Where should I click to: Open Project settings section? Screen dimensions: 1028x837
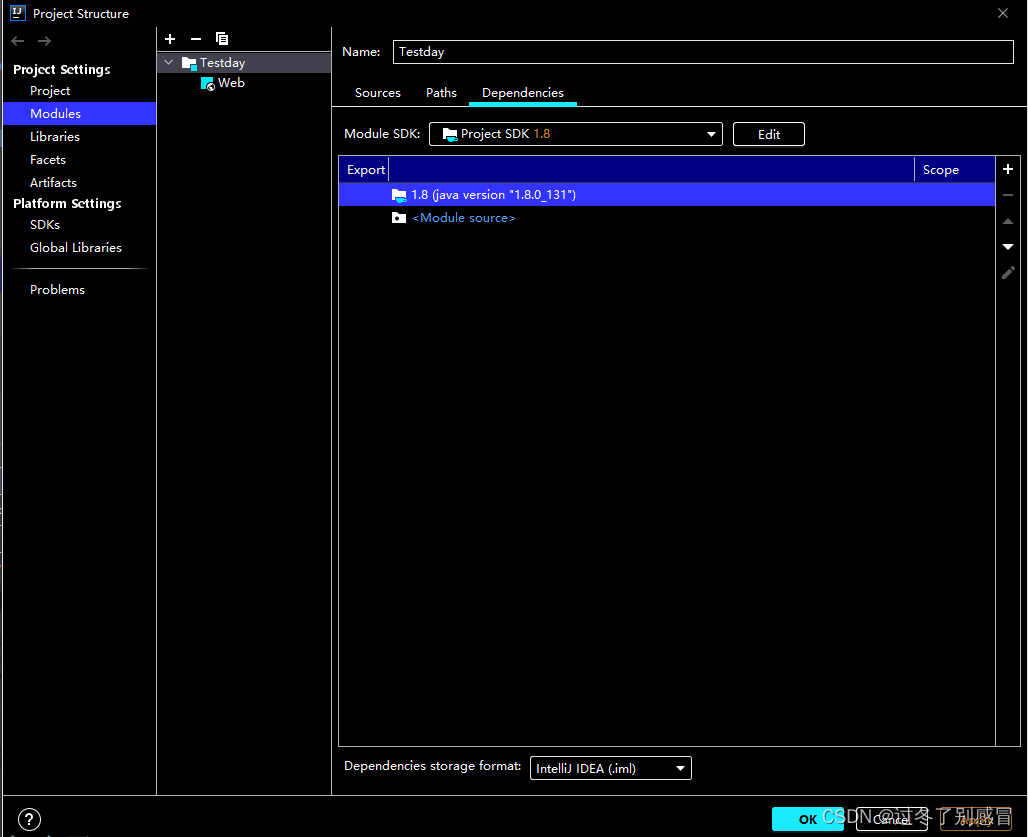tap(50, 90)
